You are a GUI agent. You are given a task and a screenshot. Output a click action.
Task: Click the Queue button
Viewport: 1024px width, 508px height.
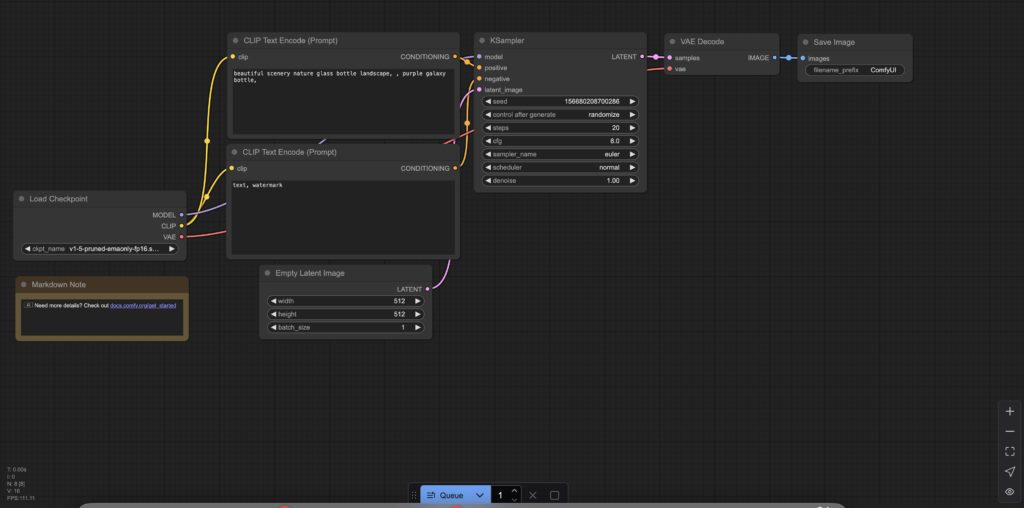445,495
